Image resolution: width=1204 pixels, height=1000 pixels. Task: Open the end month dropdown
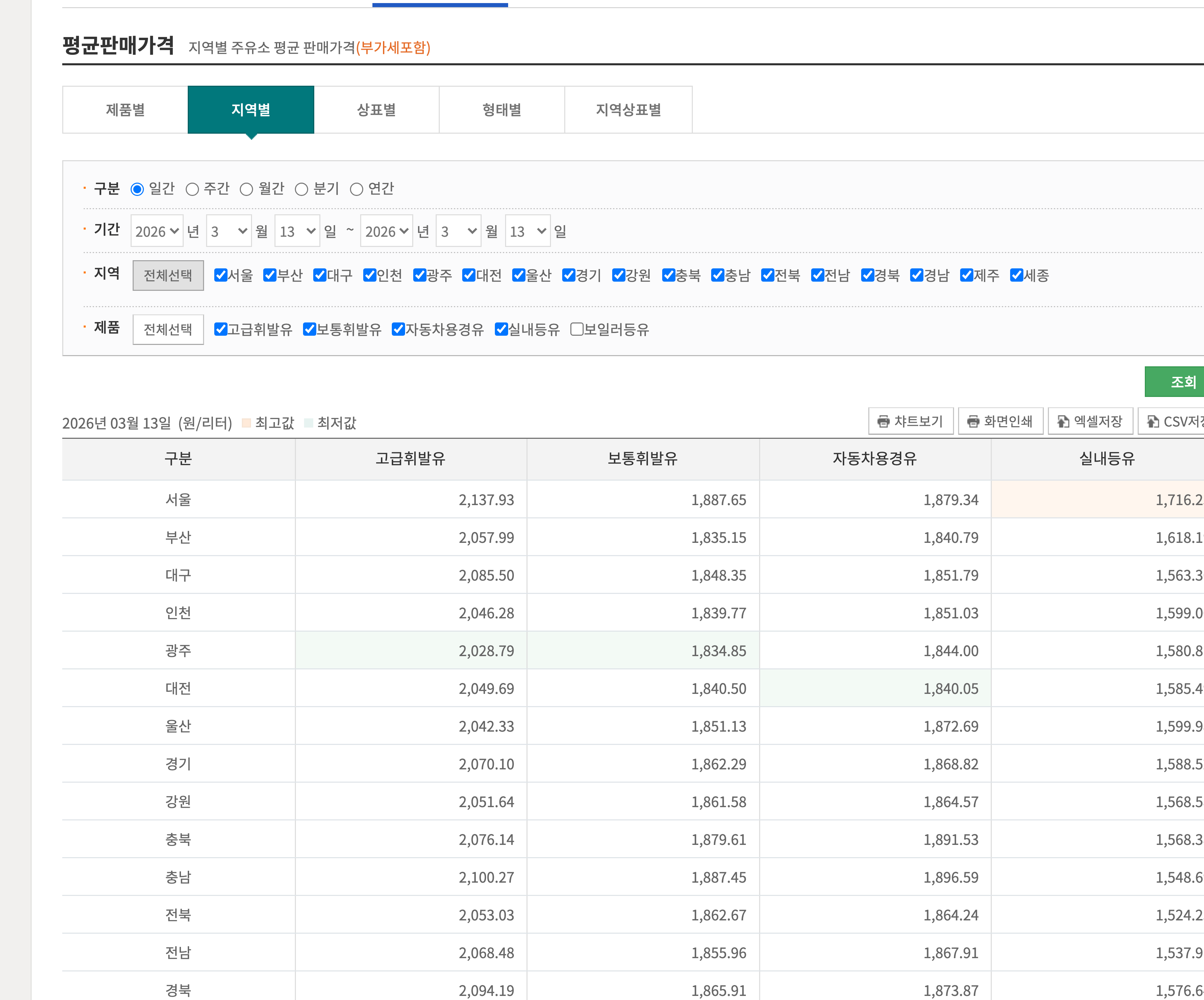(x=457, y=231)
